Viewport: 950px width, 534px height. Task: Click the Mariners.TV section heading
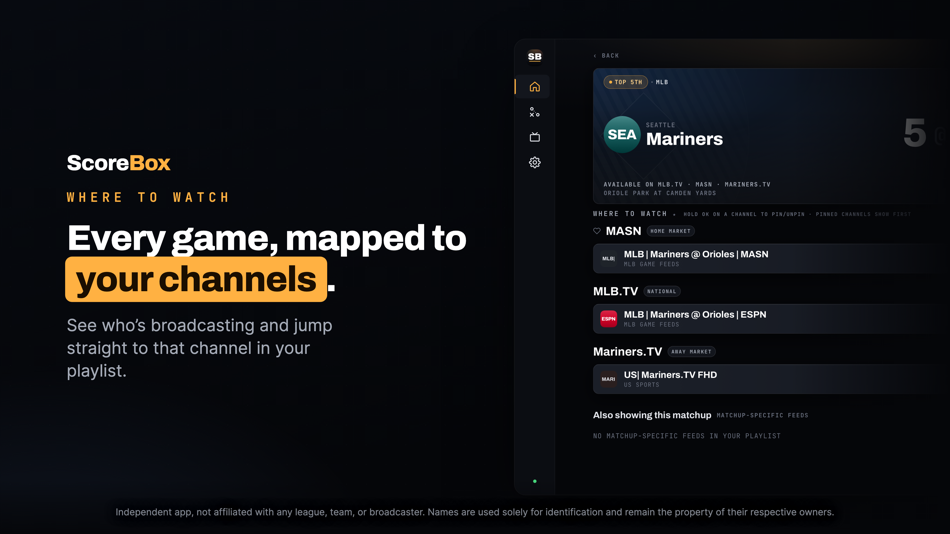pyautogui.click(x=627, y=352)
